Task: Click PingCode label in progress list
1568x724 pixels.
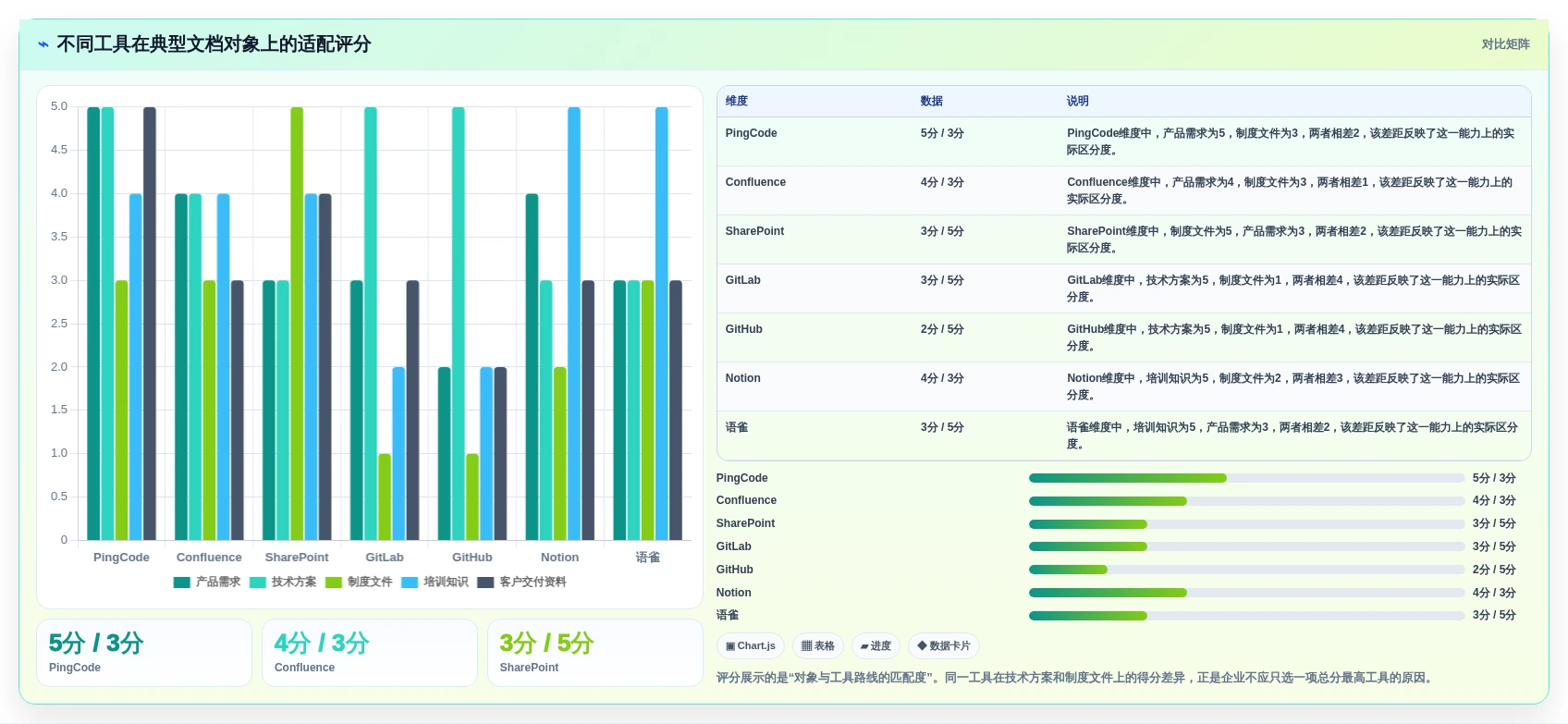Action: (x=741, y=478)
